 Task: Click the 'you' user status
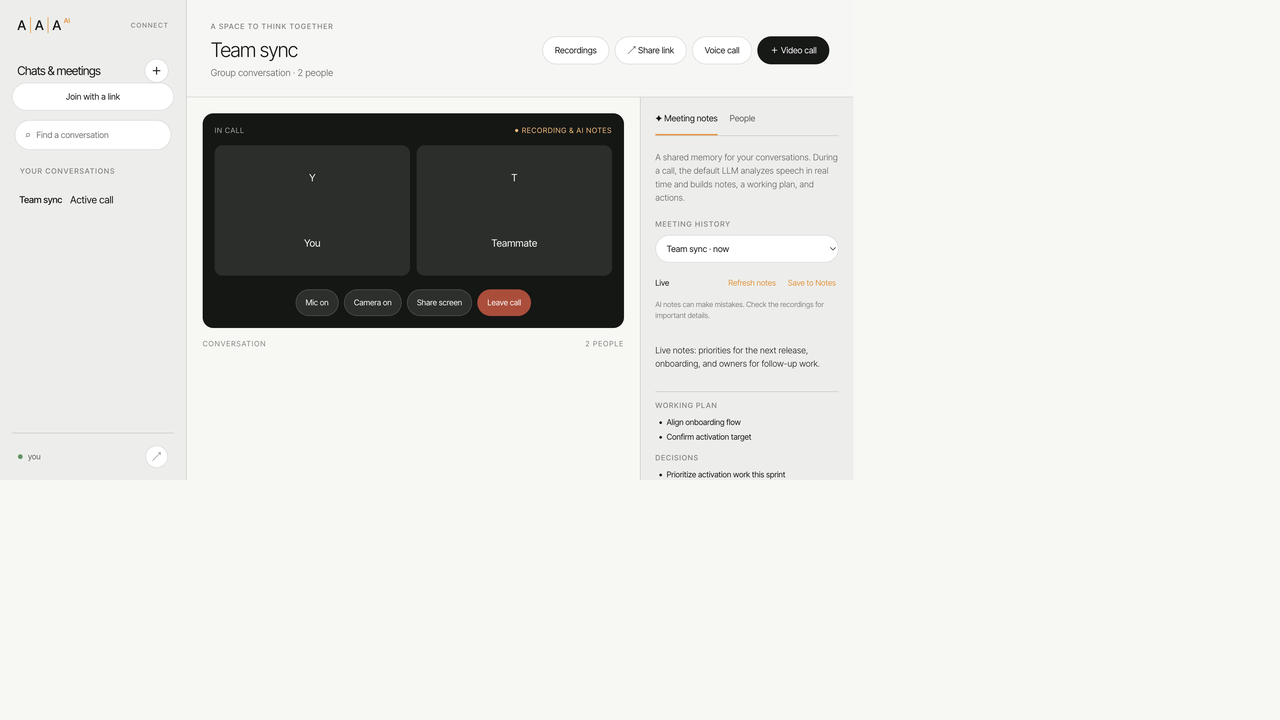coord(30,457)
